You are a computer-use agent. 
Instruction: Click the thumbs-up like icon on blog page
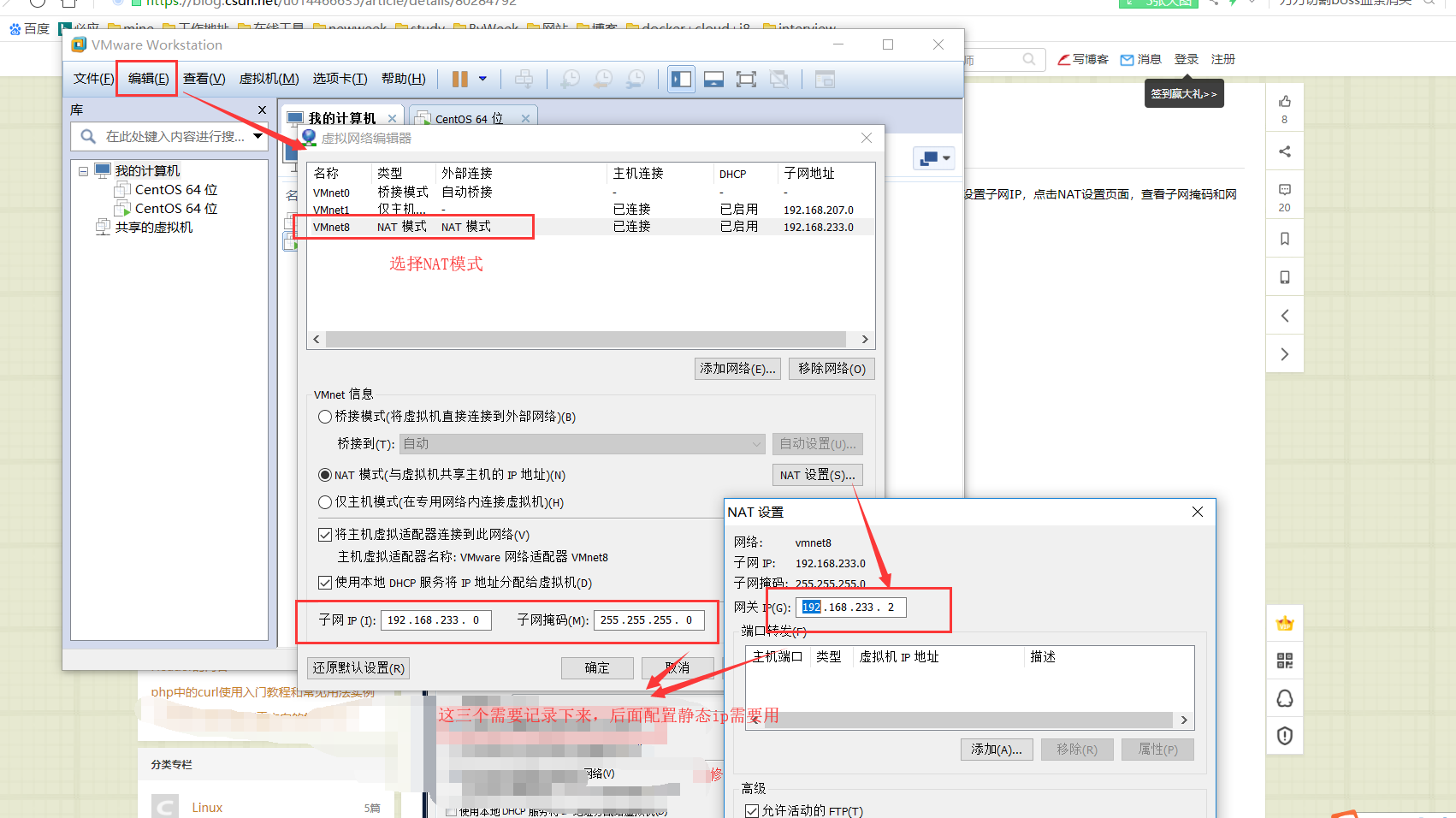click(1285, 101)
